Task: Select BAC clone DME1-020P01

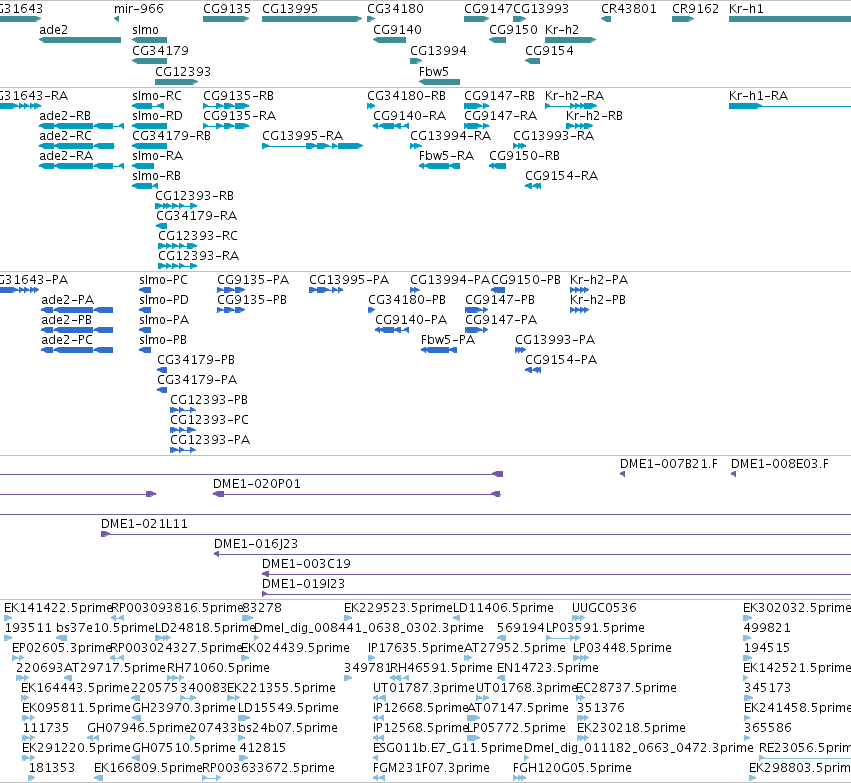Action: [x=257, y=483]
